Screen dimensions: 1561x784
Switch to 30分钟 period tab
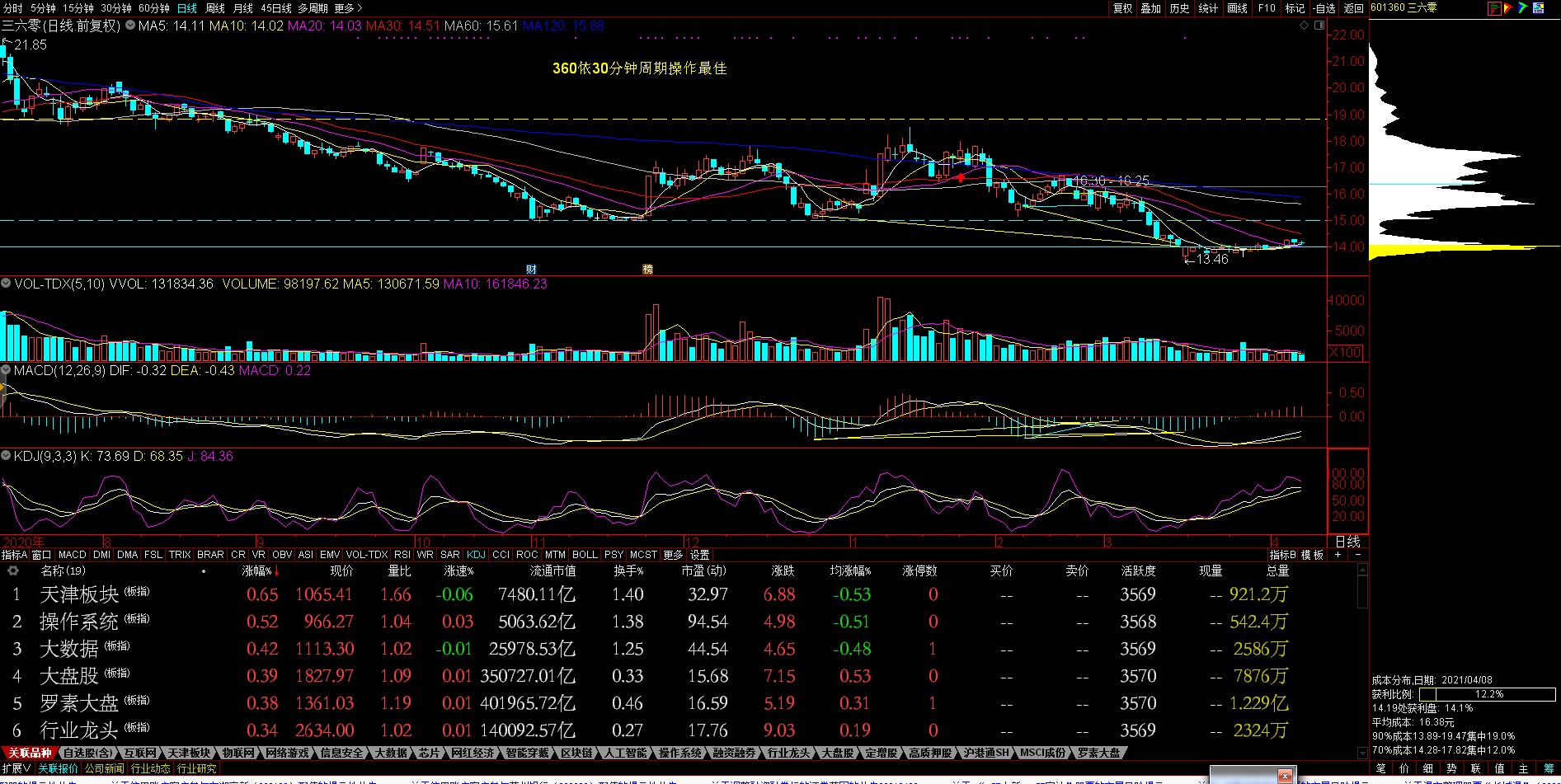coord(116,8)
